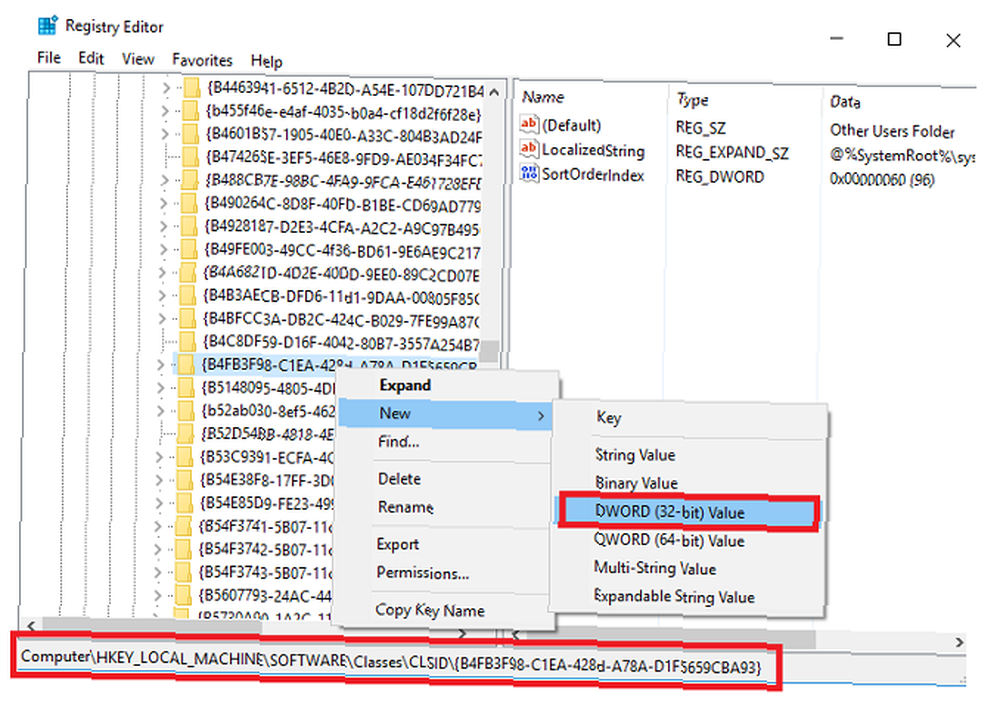Click folder icon of {B5148095-4805 key

coord(187,388)
